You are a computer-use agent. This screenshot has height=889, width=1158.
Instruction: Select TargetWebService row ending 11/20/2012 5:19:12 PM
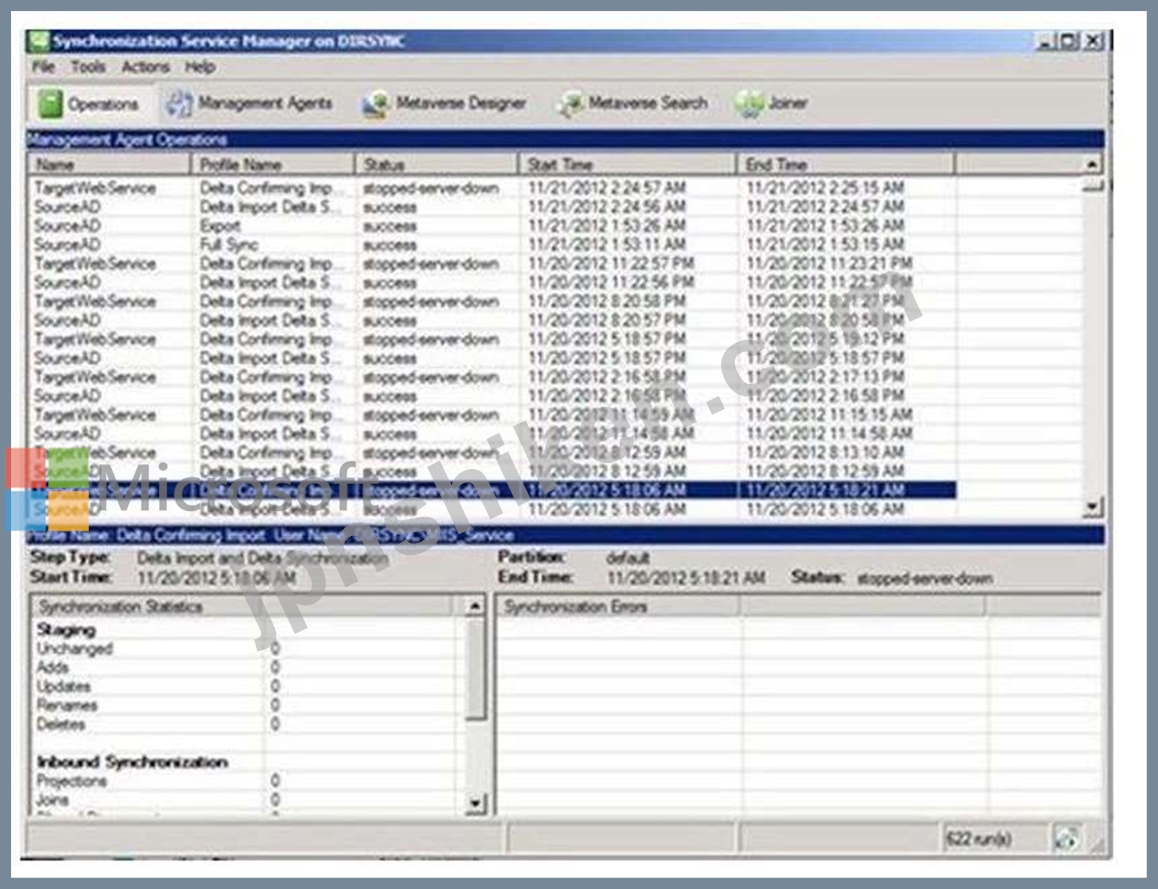492,340
